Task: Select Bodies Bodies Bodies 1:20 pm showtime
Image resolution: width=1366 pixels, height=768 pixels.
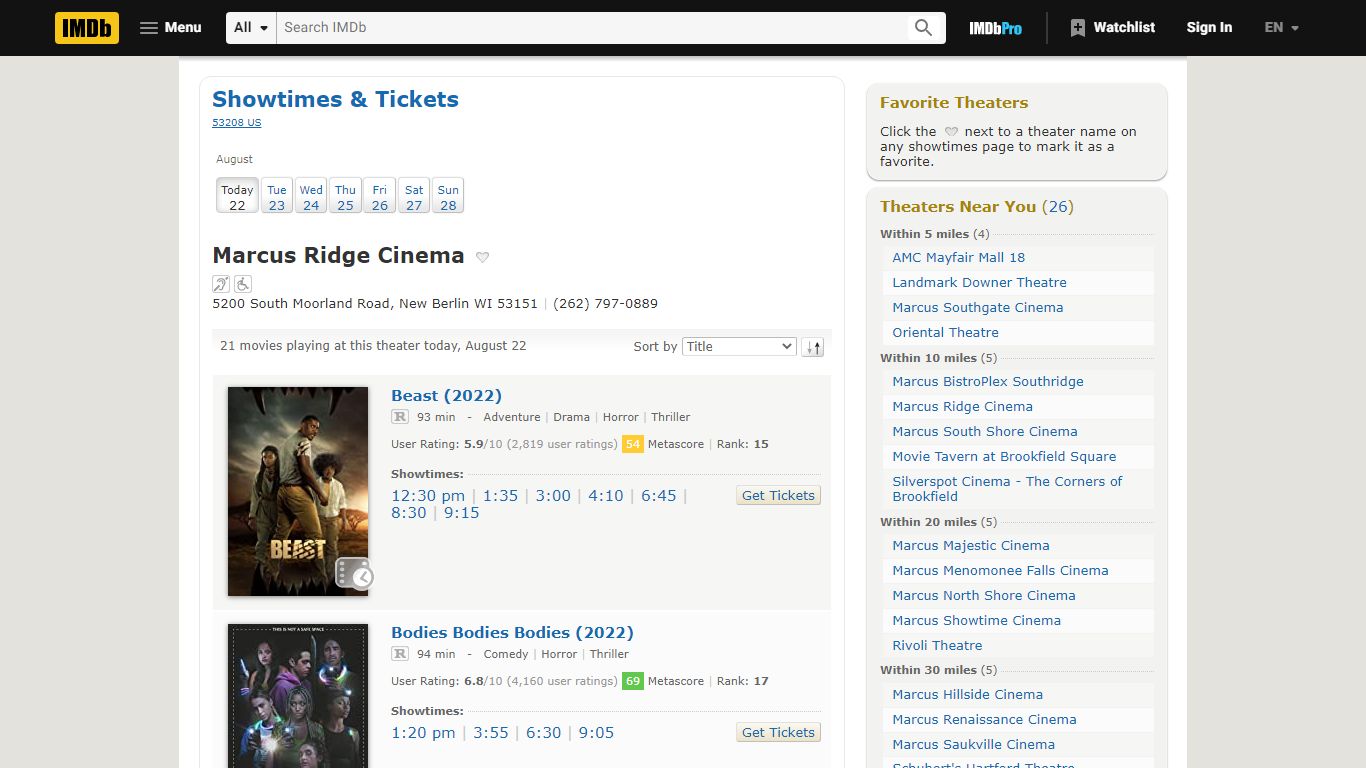Action: (x=423, y=732)
